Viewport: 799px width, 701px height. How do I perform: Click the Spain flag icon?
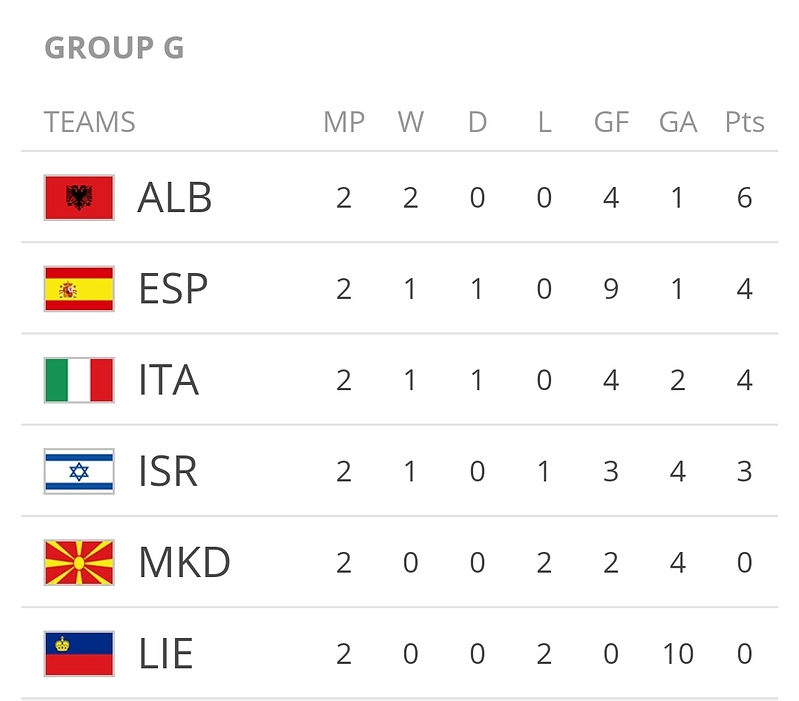[79, 289]
